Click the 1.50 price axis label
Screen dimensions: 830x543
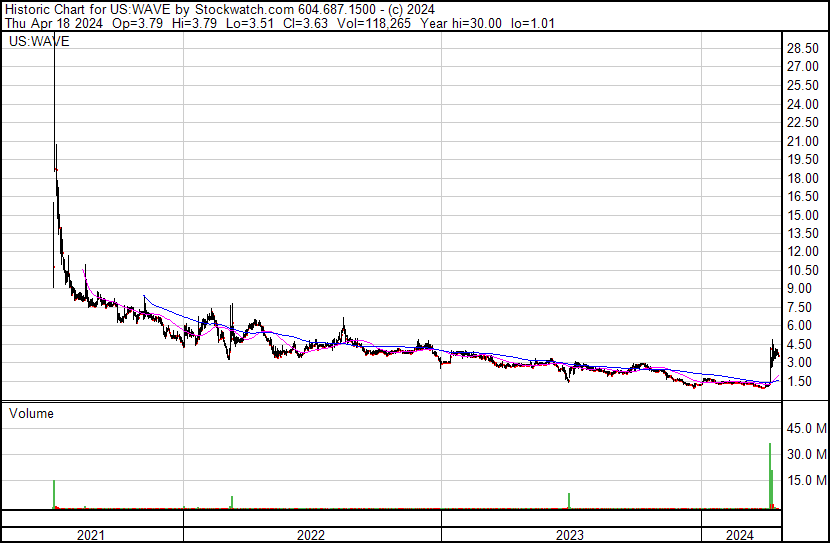tap(800, 381)
